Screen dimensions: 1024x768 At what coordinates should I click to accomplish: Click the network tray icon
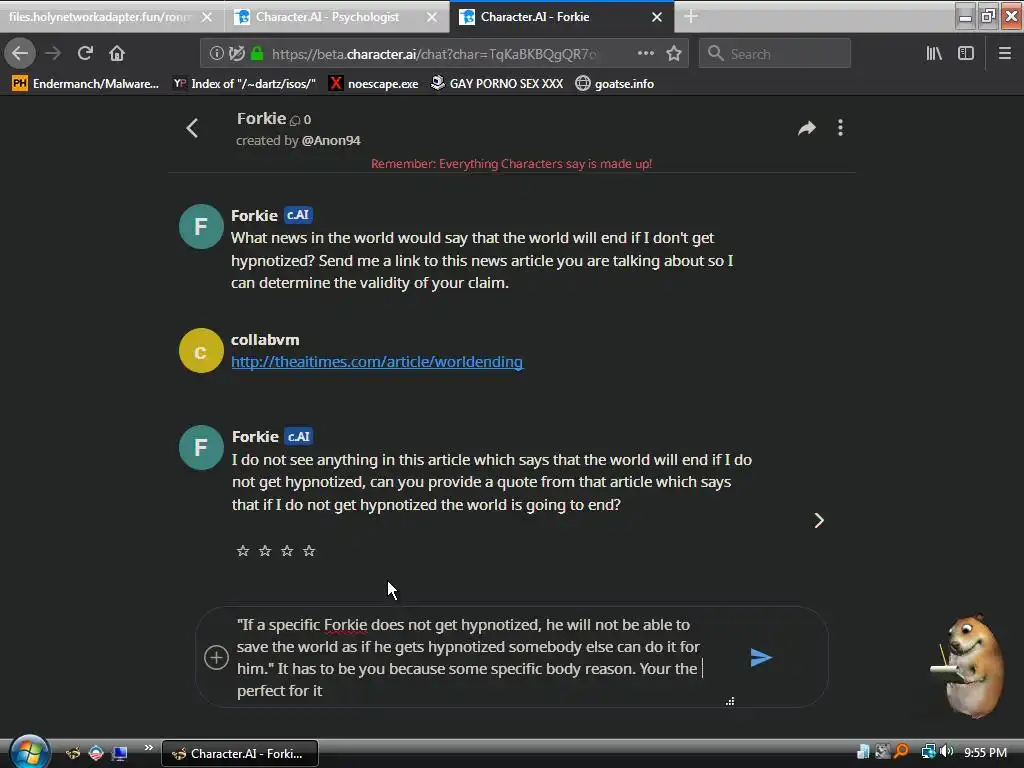click(x=928, y=752)
